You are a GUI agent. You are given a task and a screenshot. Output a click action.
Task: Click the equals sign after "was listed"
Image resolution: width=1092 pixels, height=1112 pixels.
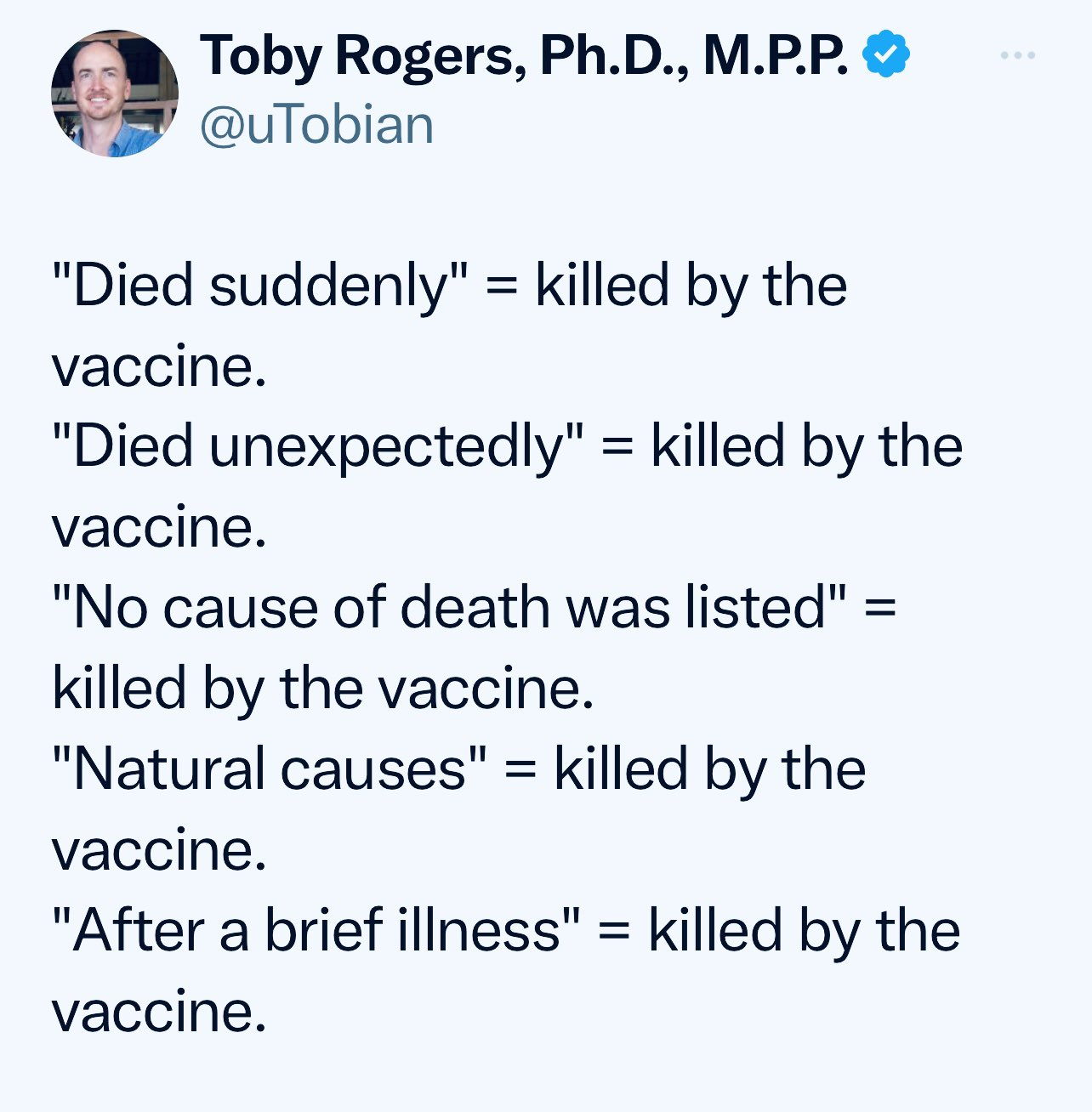[880, 609]
